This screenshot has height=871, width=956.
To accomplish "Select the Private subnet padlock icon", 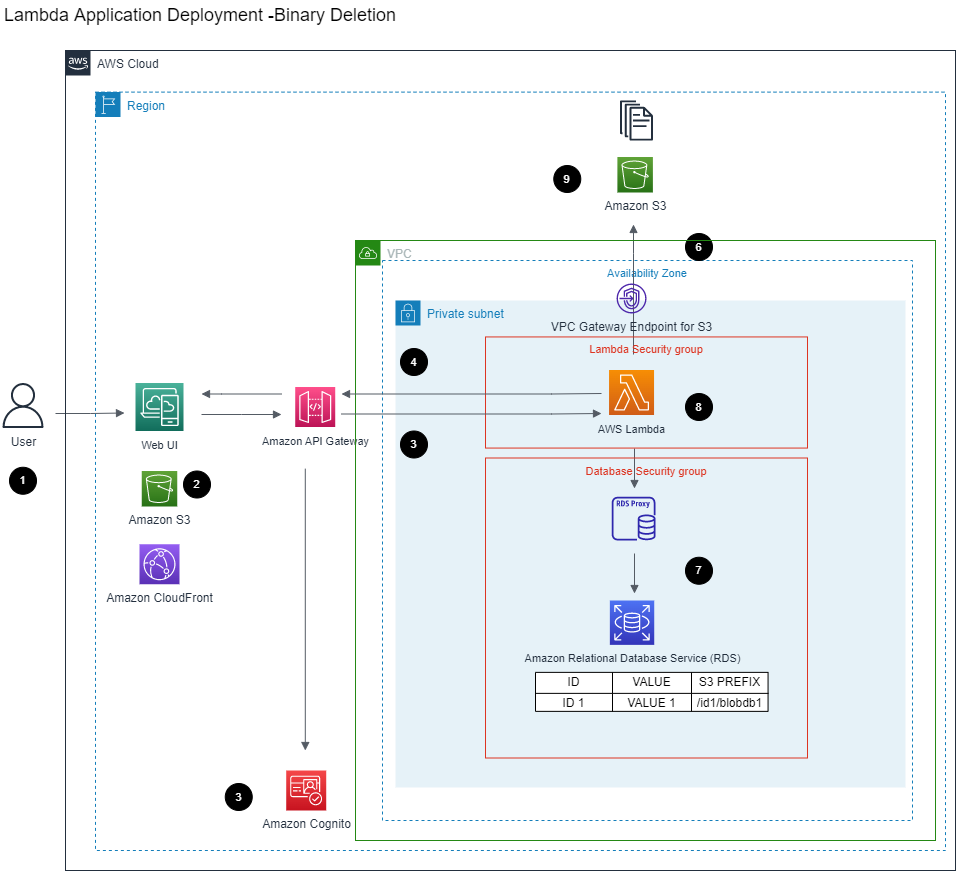I will click(408, 313).
